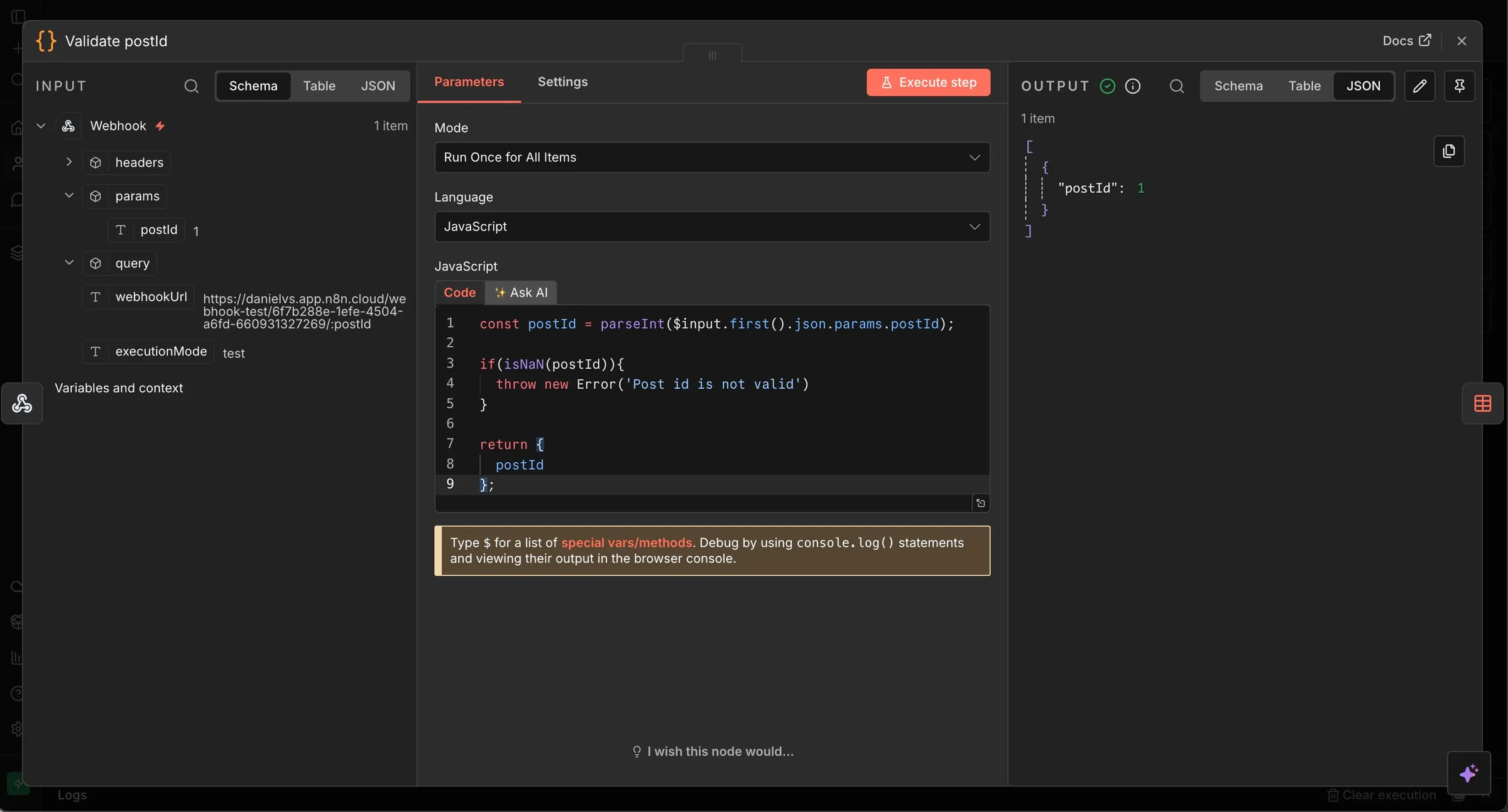Click into code line 1 parseInt statement
The height and width of the screenshot is (812, 1508).
tap(716, 324)
